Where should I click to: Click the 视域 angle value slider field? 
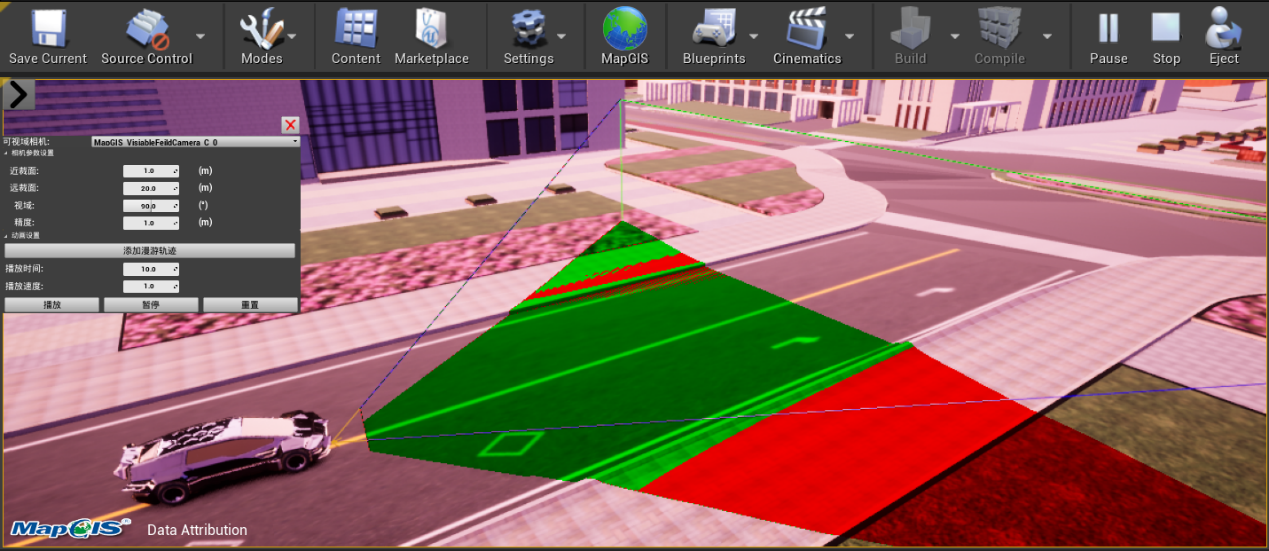click(x=150, y=205)
